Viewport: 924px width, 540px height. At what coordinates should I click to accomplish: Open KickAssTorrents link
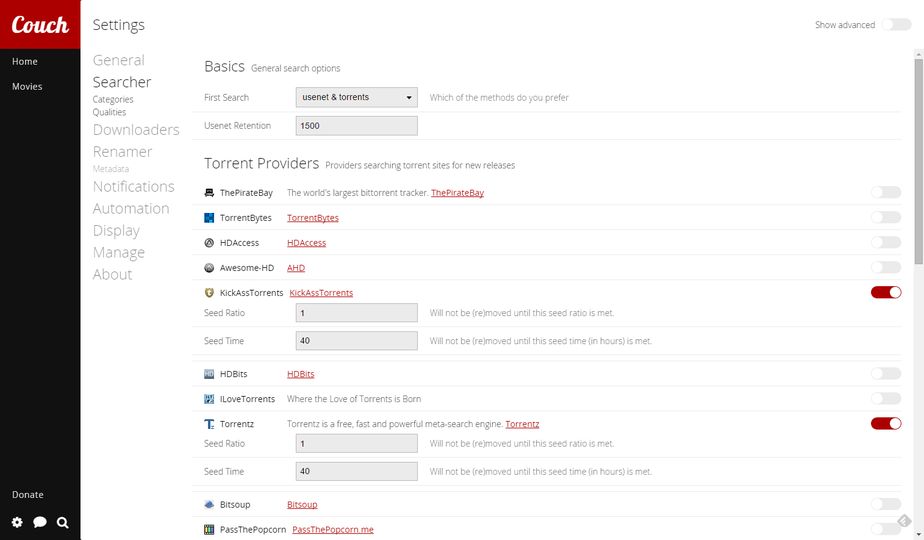[x=321, y=293]
